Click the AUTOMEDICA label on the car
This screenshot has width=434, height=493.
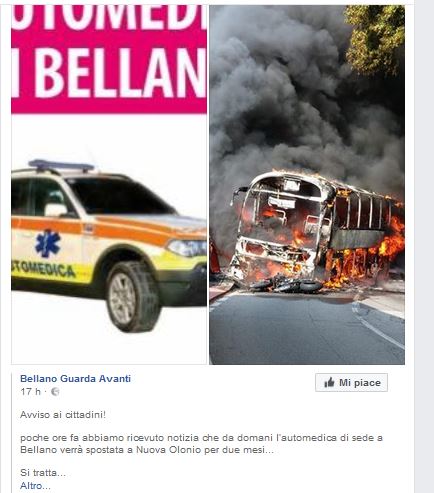43,270
